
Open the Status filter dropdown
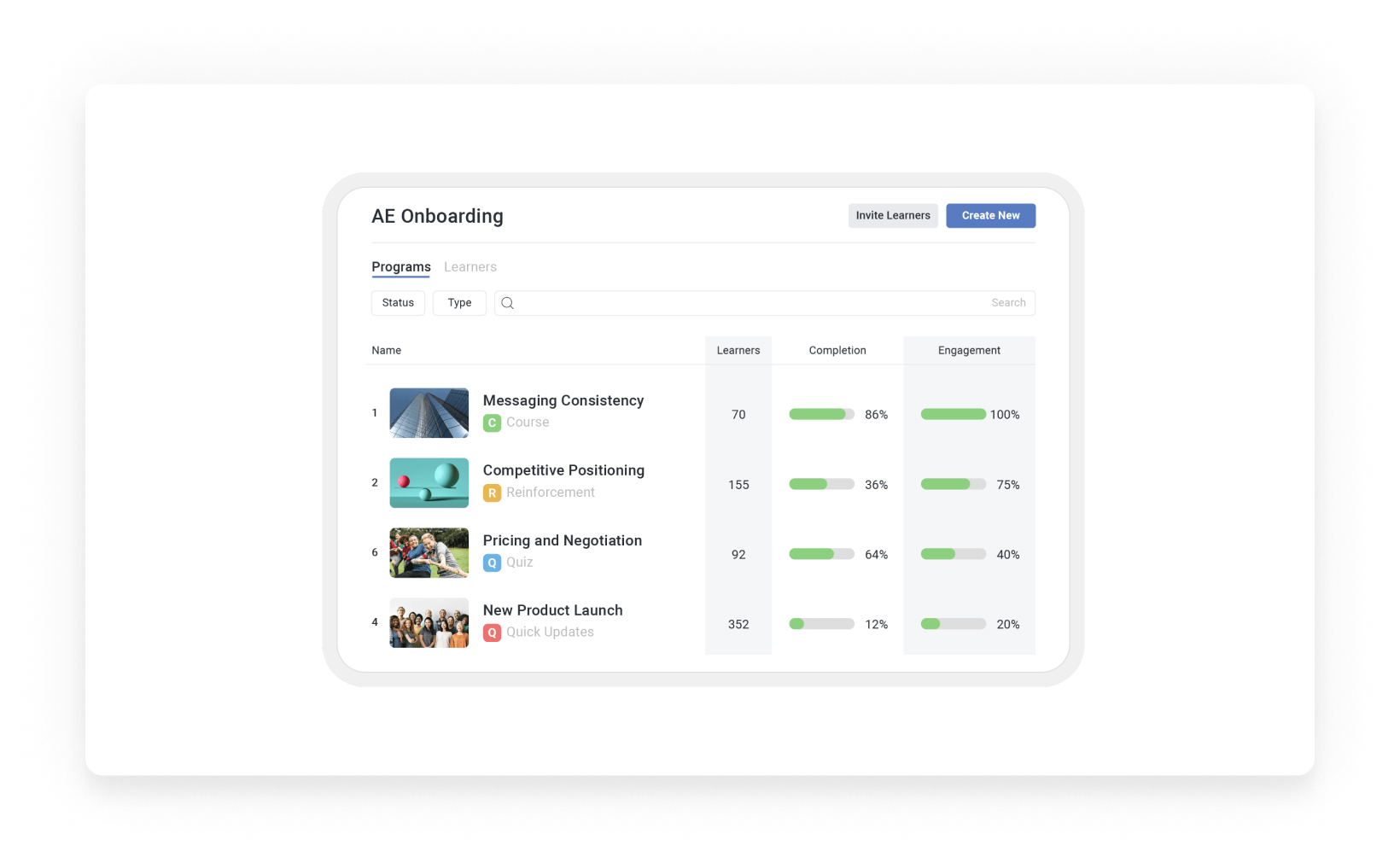coord(398,303)
